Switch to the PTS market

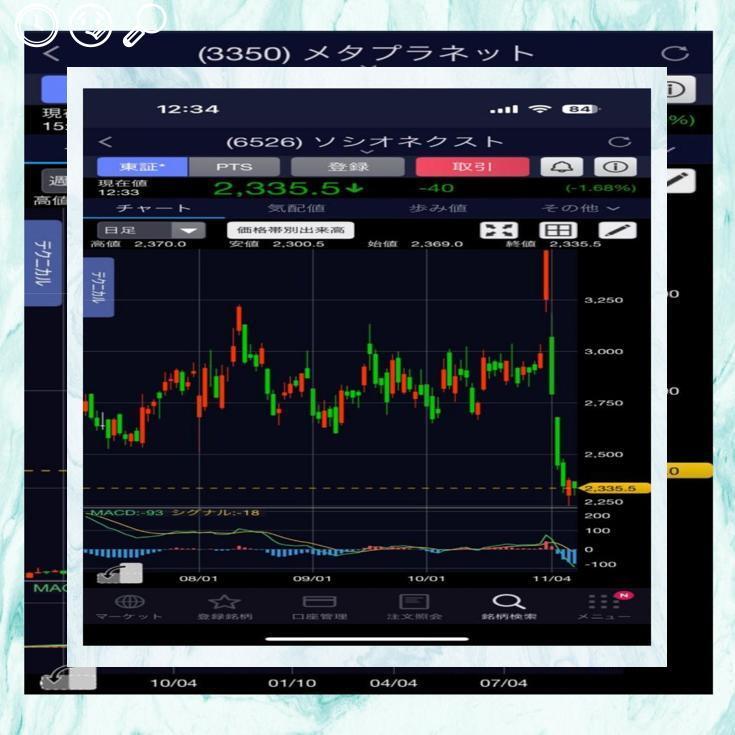234,167
